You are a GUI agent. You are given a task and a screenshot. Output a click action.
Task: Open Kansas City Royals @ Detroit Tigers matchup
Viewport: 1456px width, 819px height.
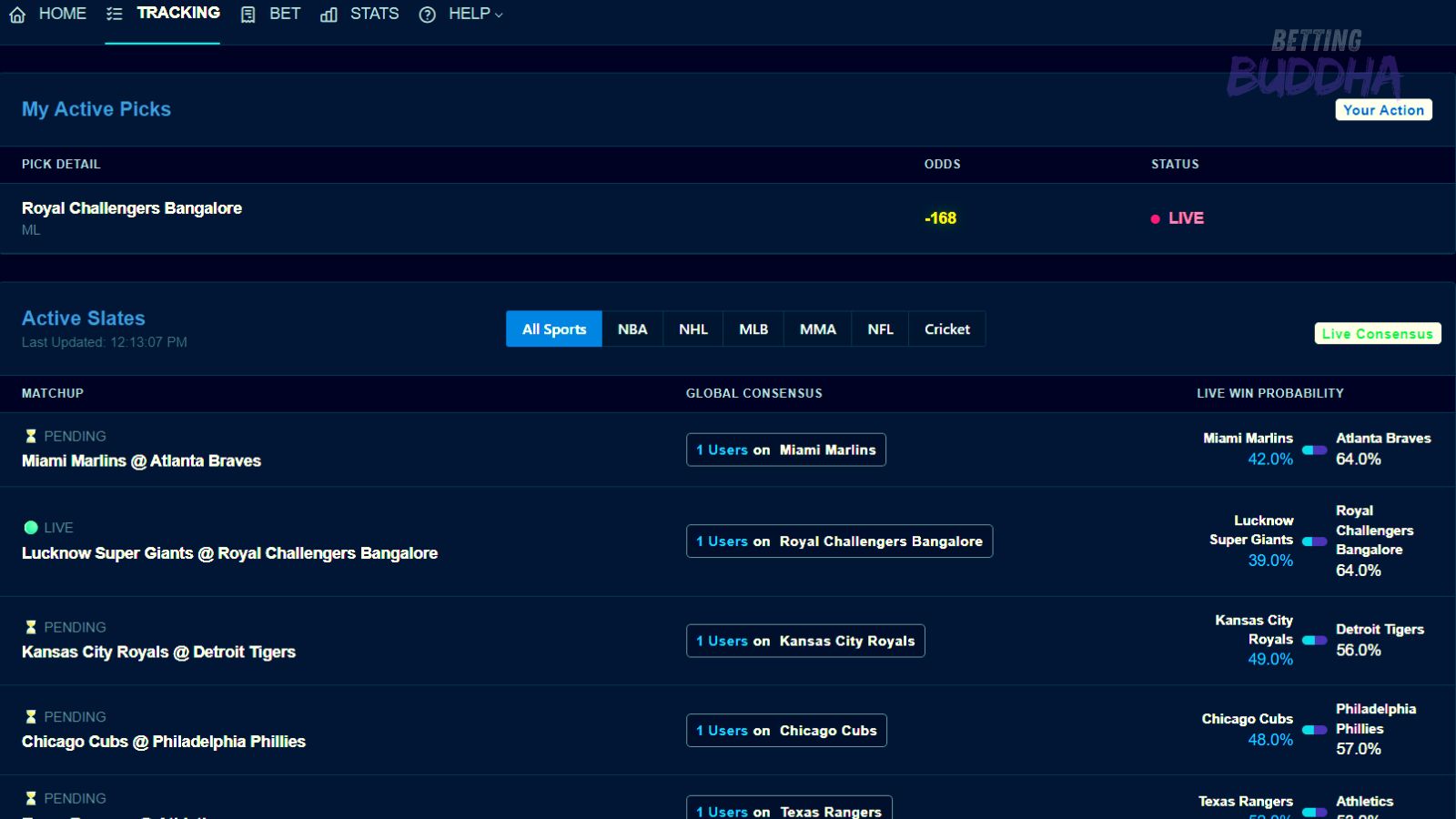point(158,652)
